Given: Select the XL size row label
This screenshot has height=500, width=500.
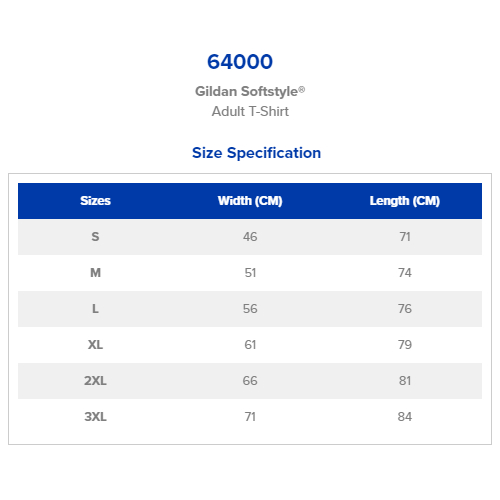Looking at the screenshot, I should tap(95, 345).
